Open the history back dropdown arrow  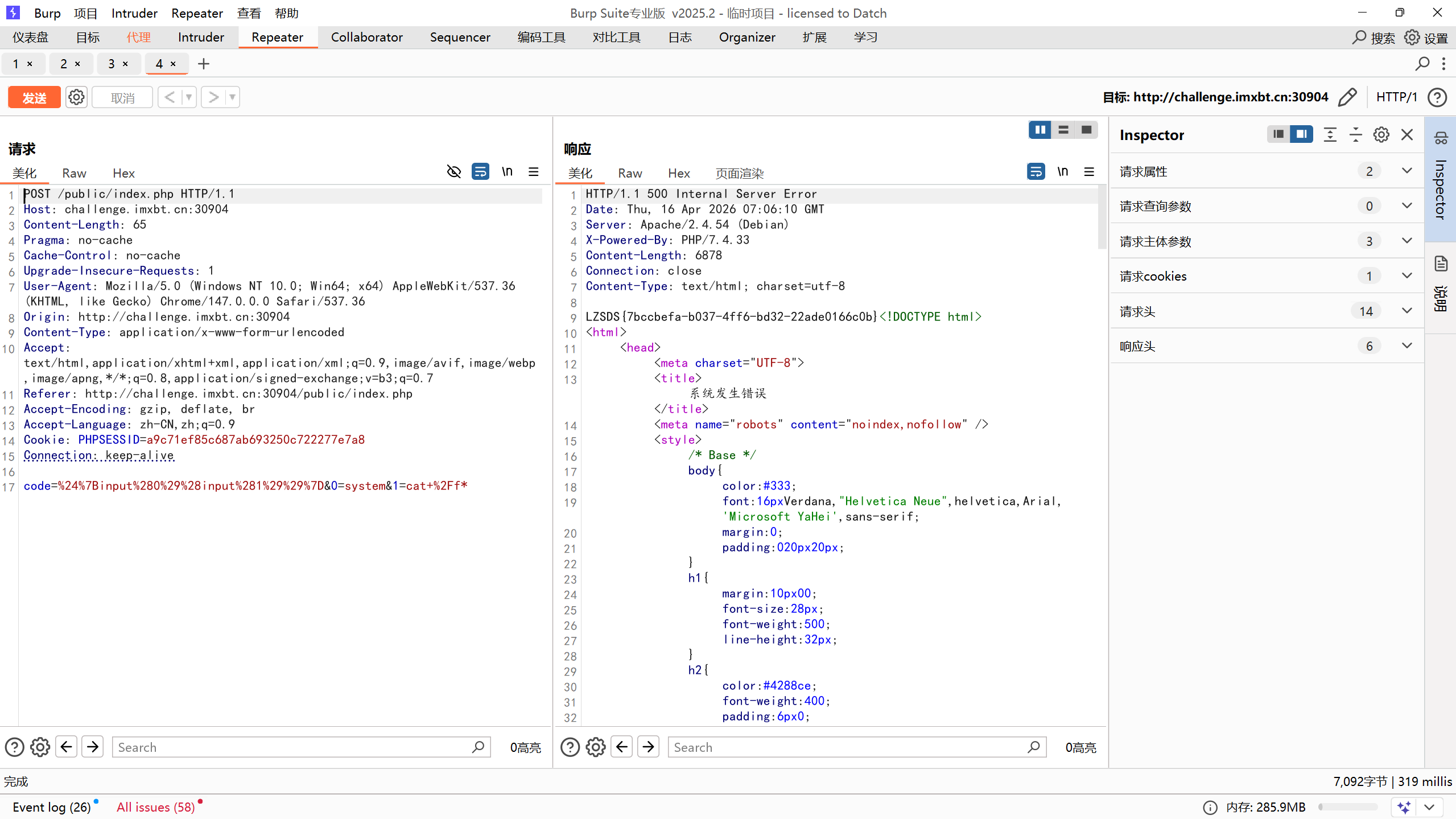tap(189, 97)
